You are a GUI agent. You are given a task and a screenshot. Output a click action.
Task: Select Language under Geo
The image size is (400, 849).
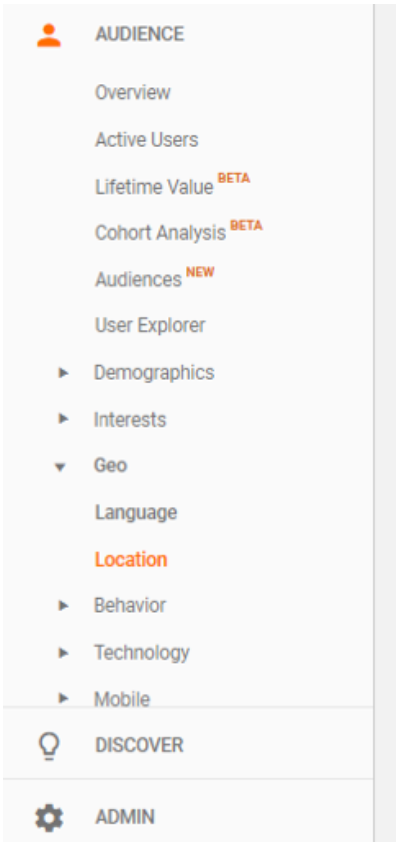click(x=136, y=512)
